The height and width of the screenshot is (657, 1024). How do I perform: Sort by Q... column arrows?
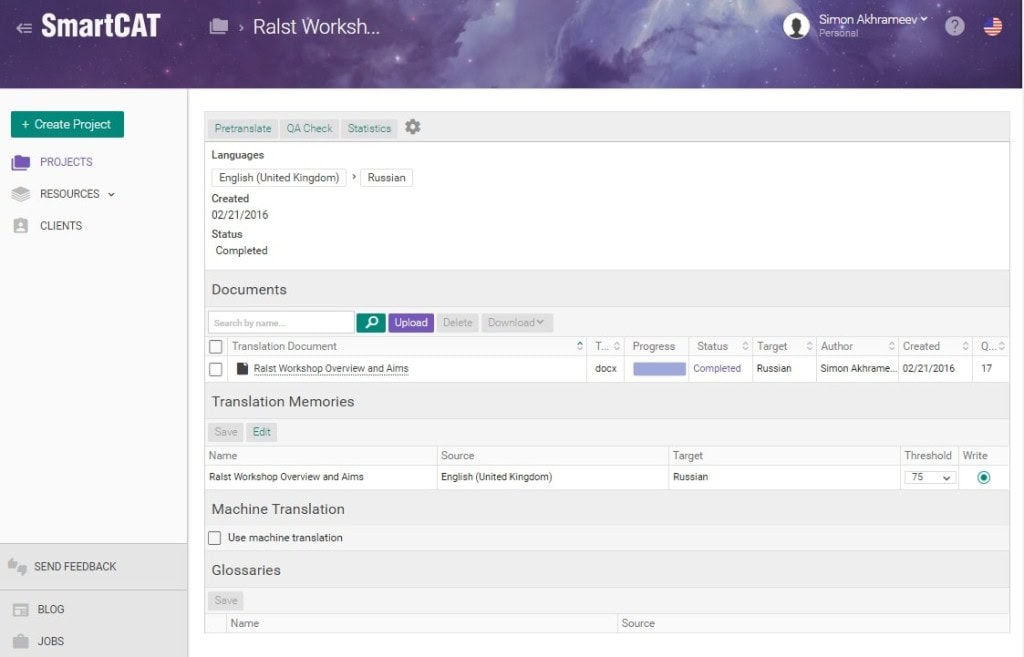(x=1002, y=346)
